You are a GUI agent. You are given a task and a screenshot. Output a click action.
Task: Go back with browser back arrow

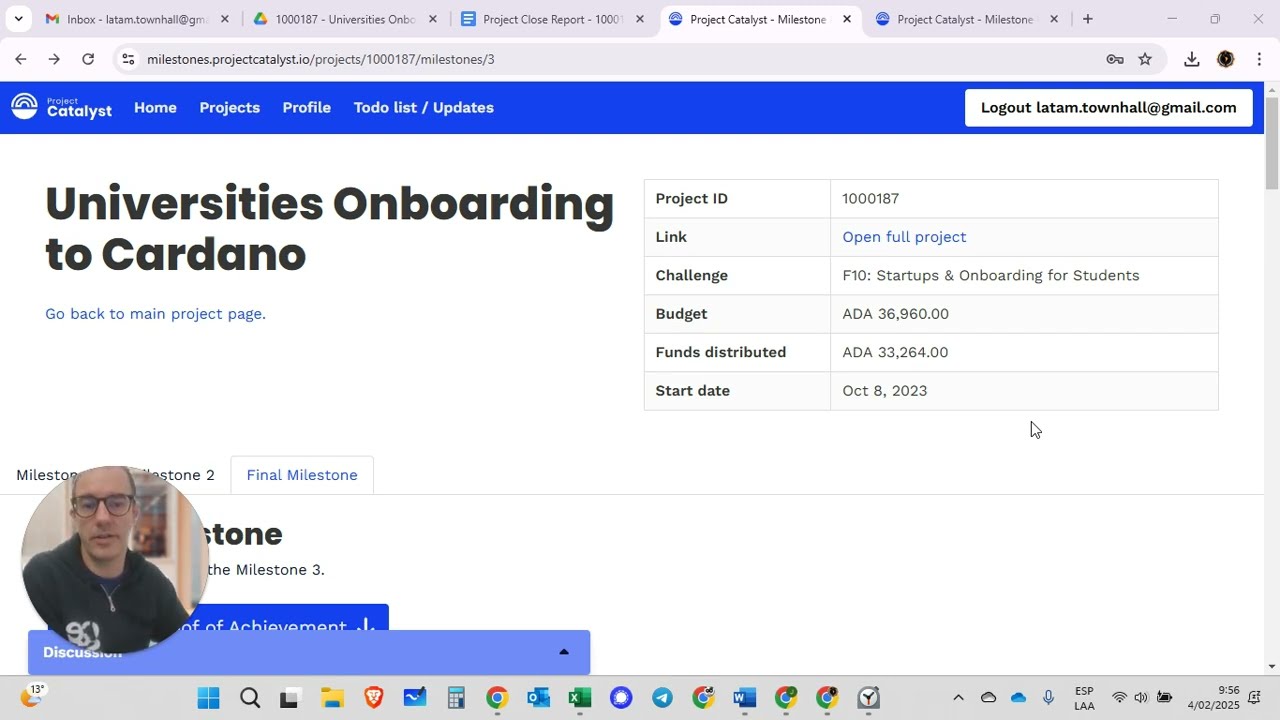(x=20, y=59)
